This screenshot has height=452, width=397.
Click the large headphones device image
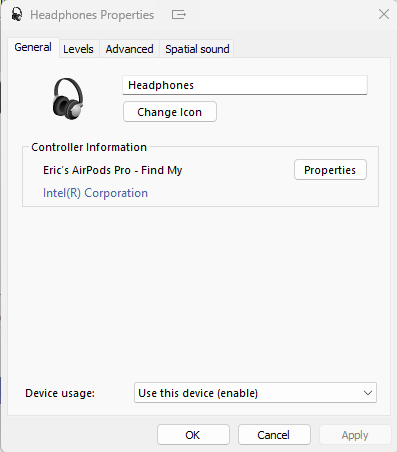(x=68, y=99)
